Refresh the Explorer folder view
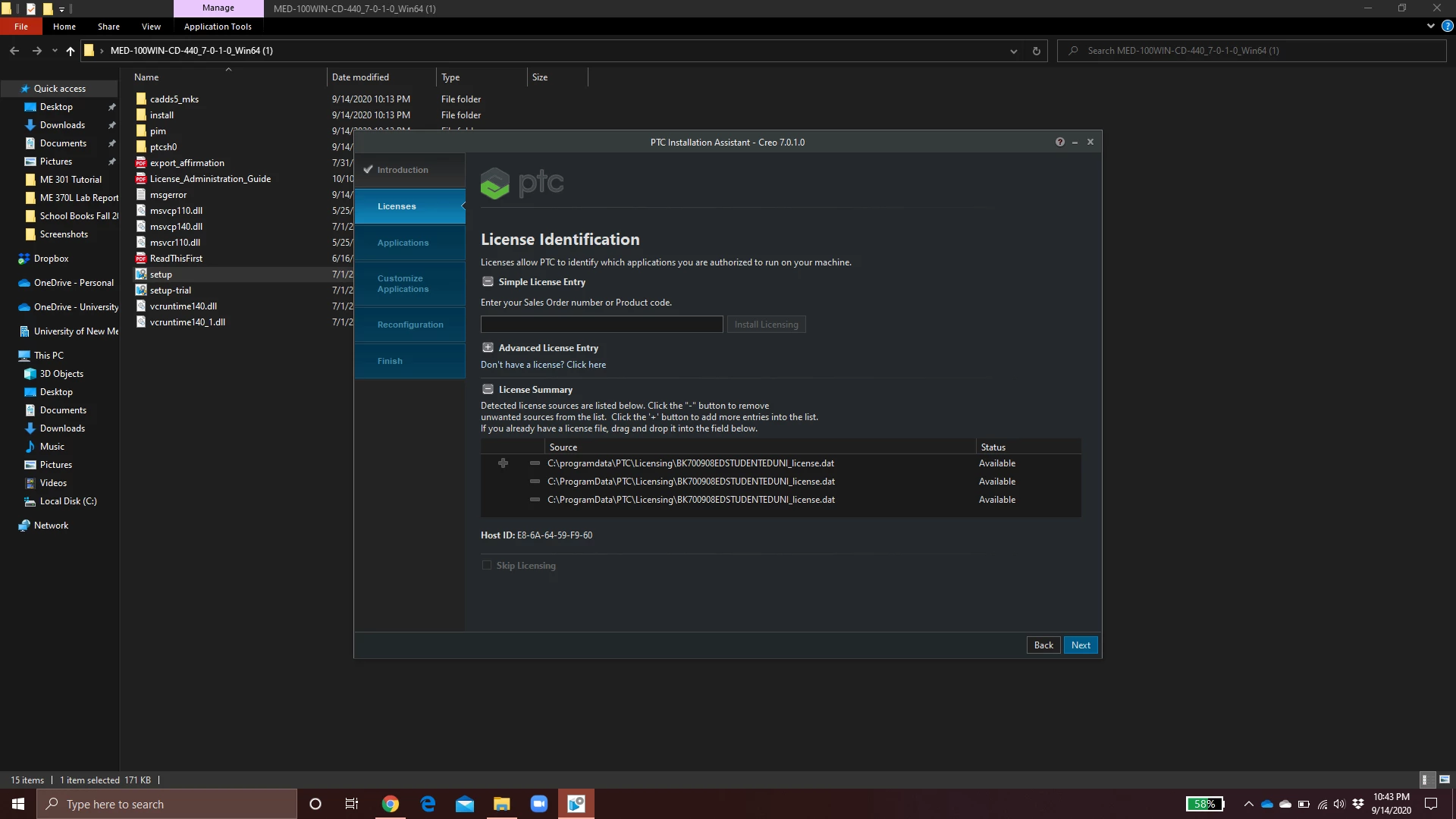Screen dimensions: 1456x819 [x=1036, y=51]
